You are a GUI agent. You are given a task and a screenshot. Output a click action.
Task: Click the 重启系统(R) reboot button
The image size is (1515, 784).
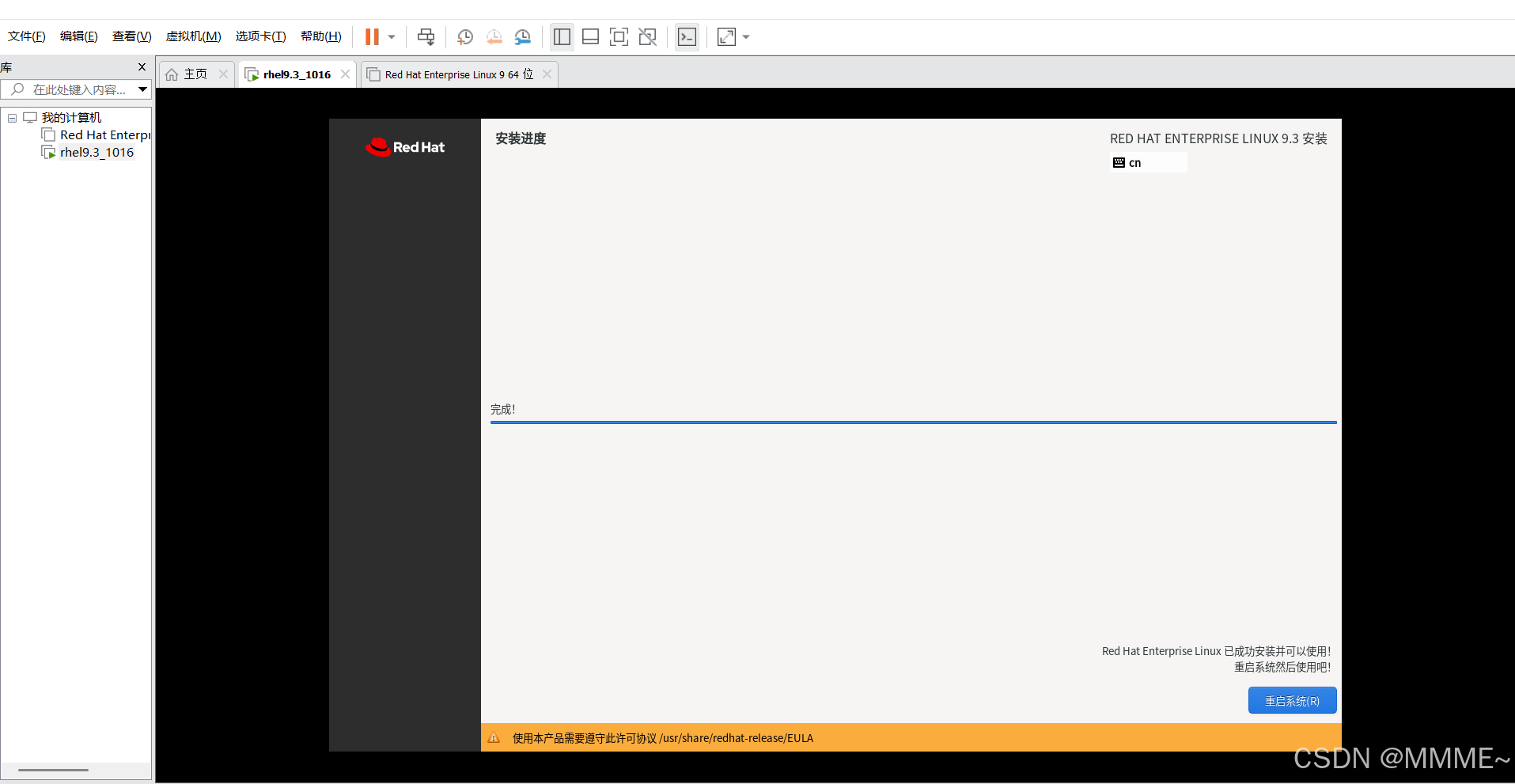tap(1292, 701)
